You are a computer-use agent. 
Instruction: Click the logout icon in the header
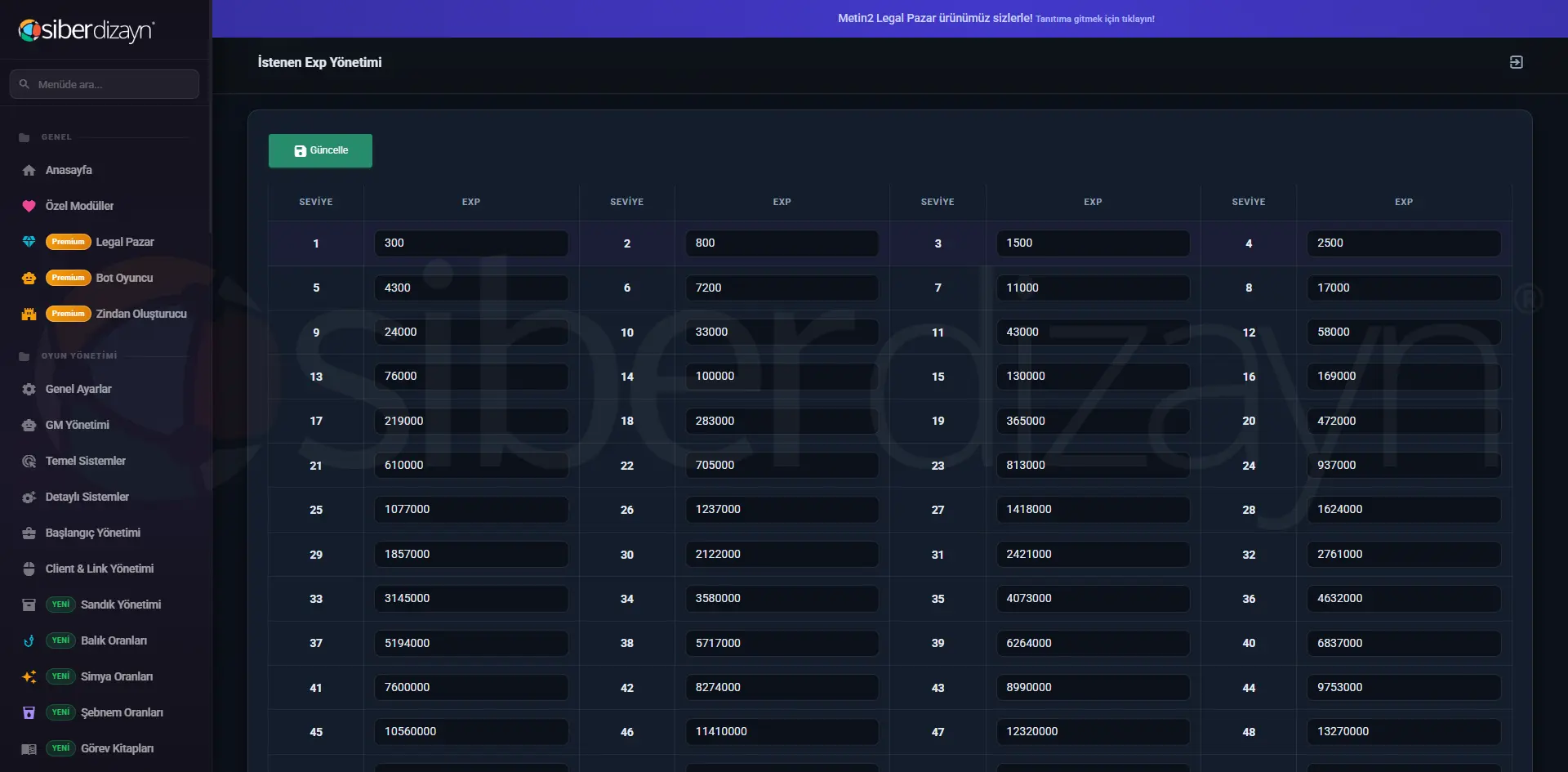tap(1516, 62)
